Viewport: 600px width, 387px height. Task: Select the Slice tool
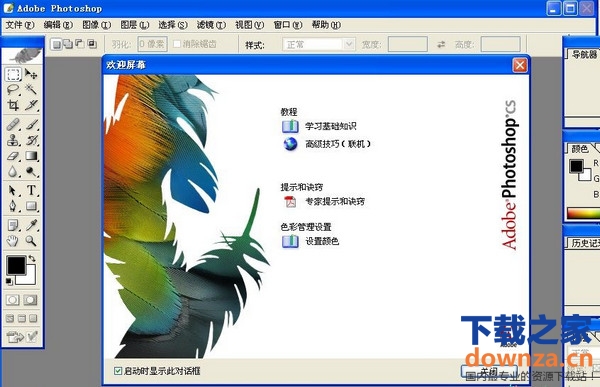pyautogui.click(x=31, y=105)
